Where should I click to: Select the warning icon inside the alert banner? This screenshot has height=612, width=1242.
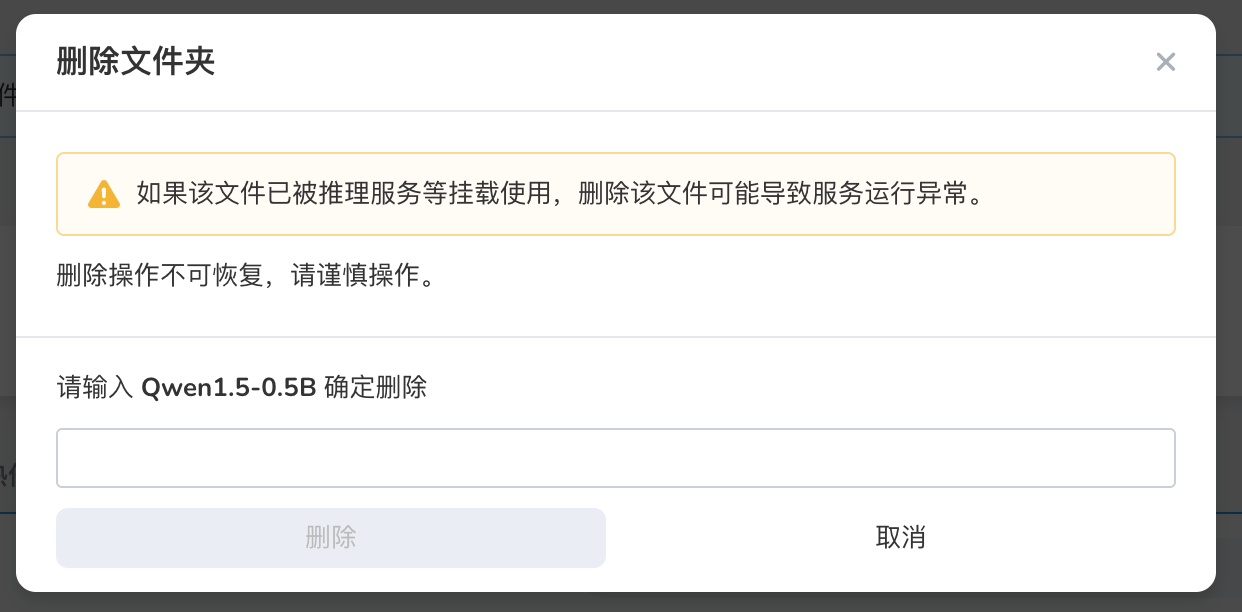(104, 194)
